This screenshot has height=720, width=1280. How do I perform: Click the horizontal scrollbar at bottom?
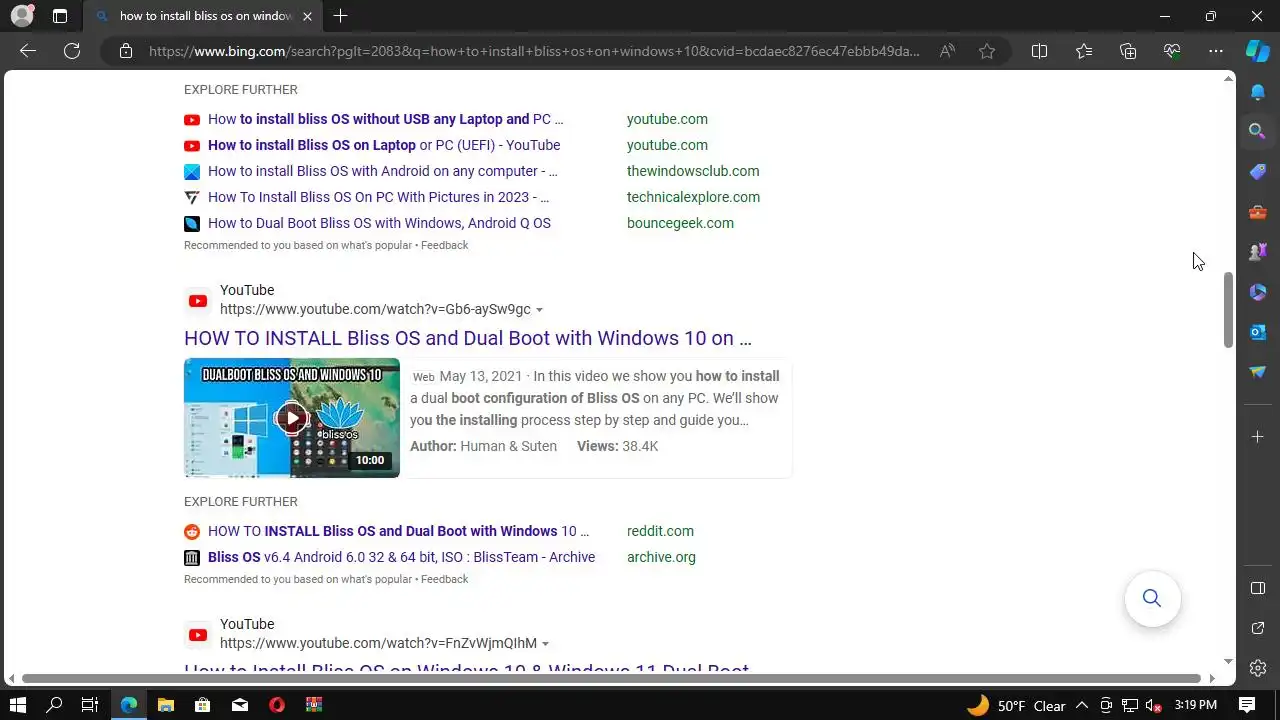[611, 678]
